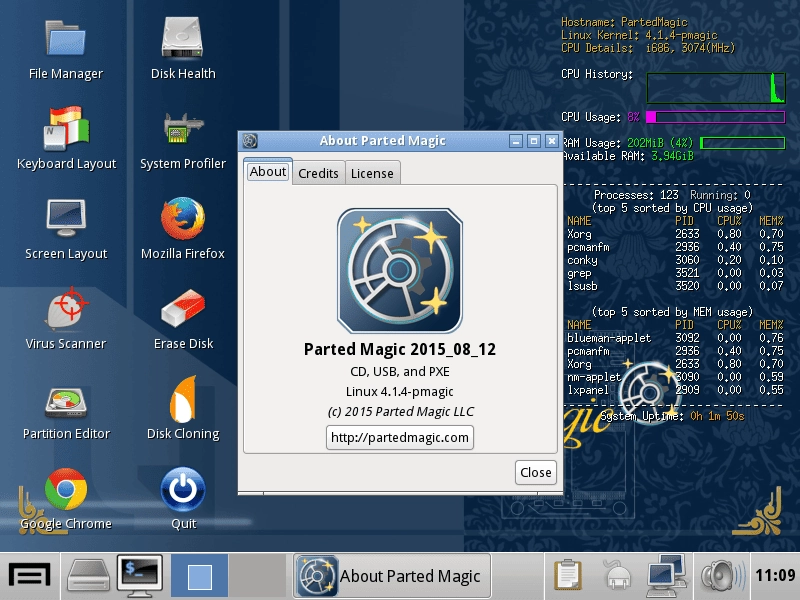Click the Parted Magic logo in dialog
800x600 pixels.
pos(399,270)
